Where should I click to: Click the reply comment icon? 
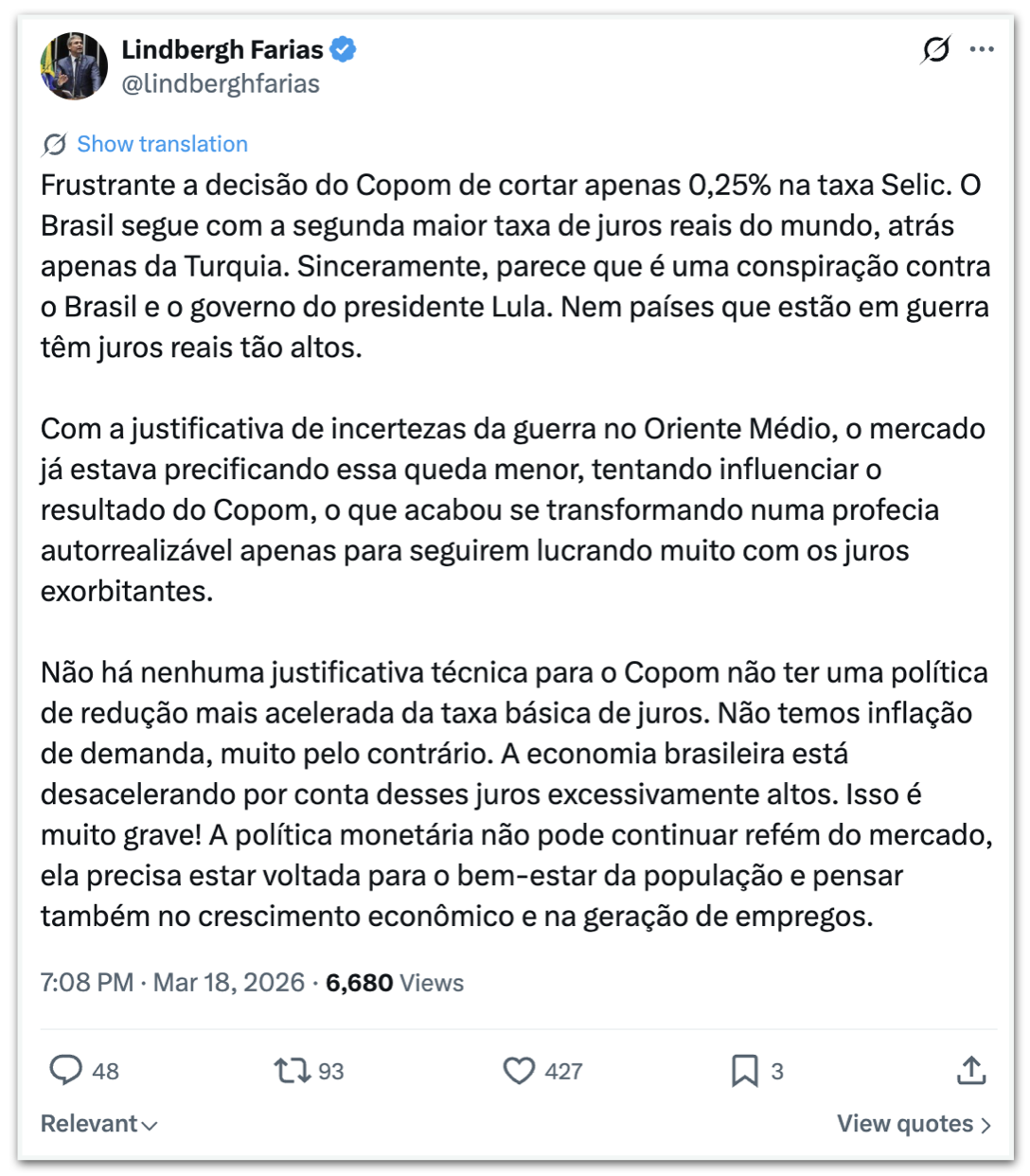pos(65,1070)
